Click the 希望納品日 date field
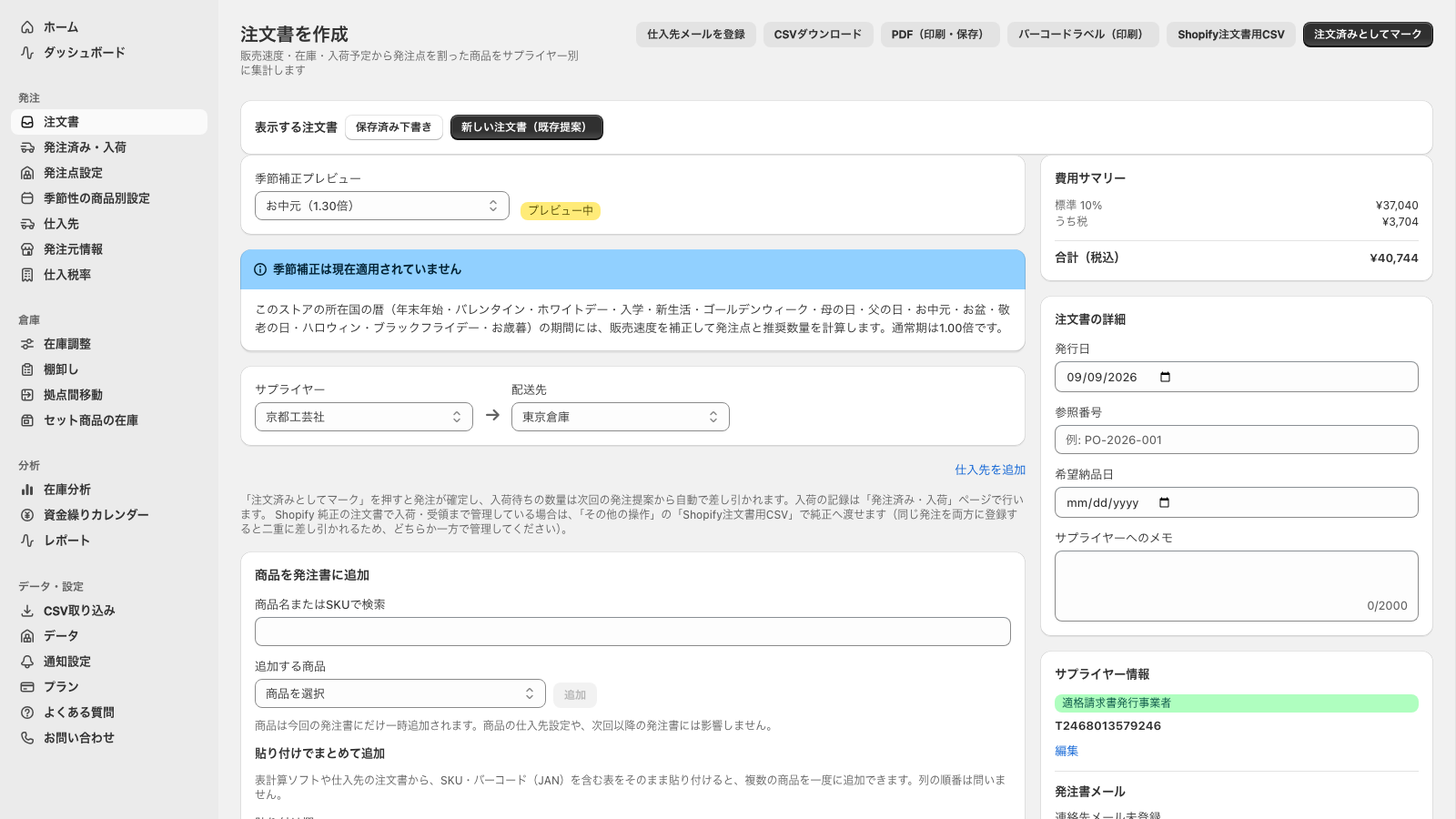The image size is (1456, 819). (1237, 502)
